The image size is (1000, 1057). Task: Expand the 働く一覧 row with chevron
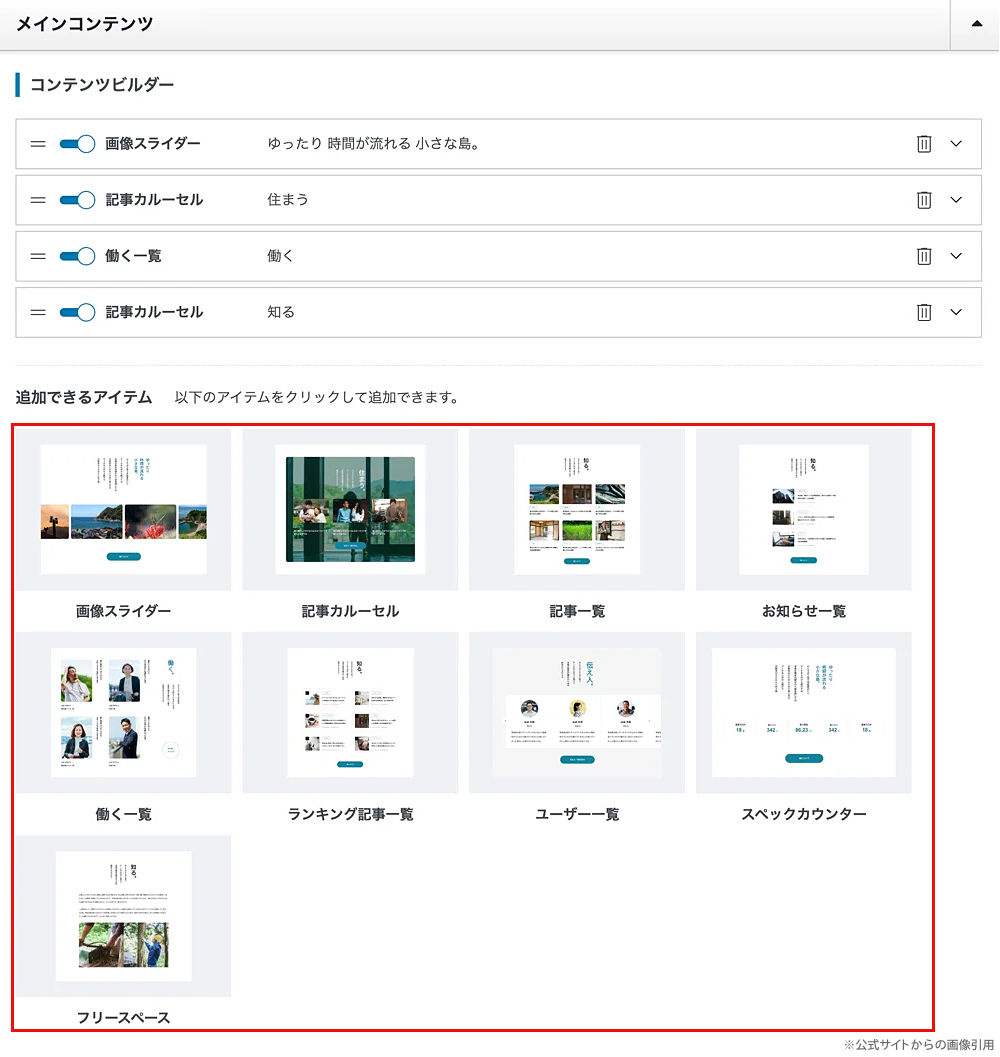pyautogui.click(x=956, y=256)
